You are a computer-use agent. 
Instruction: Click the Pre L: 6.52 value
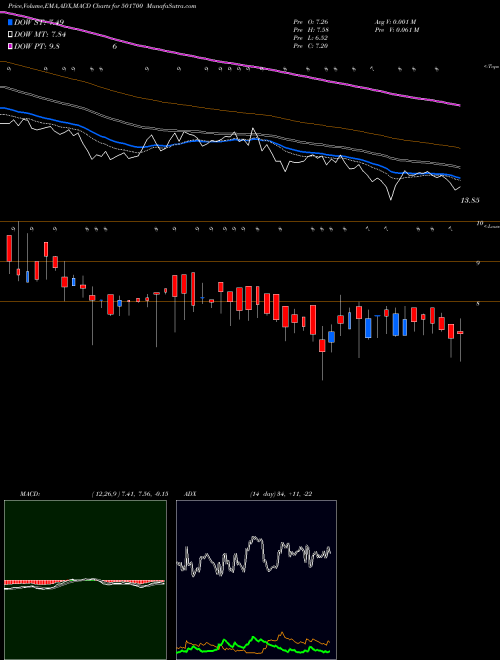click(x=311, y=38)
